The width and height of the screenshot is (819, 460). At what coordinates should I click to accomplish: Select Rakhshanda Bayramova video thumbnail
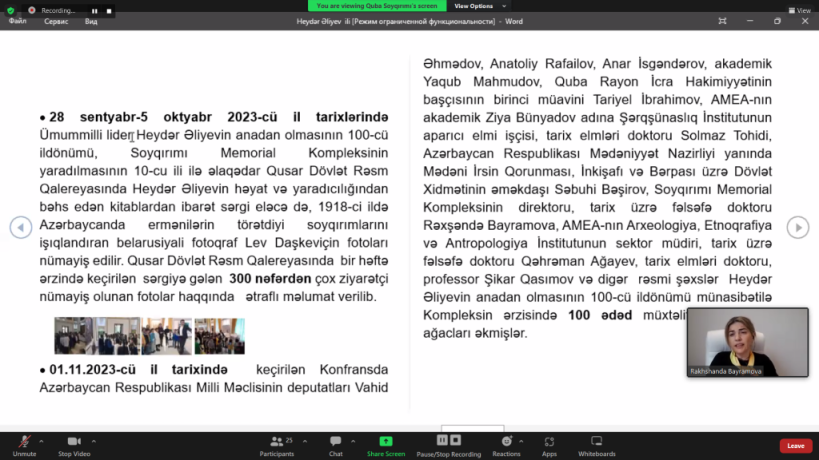747,342
